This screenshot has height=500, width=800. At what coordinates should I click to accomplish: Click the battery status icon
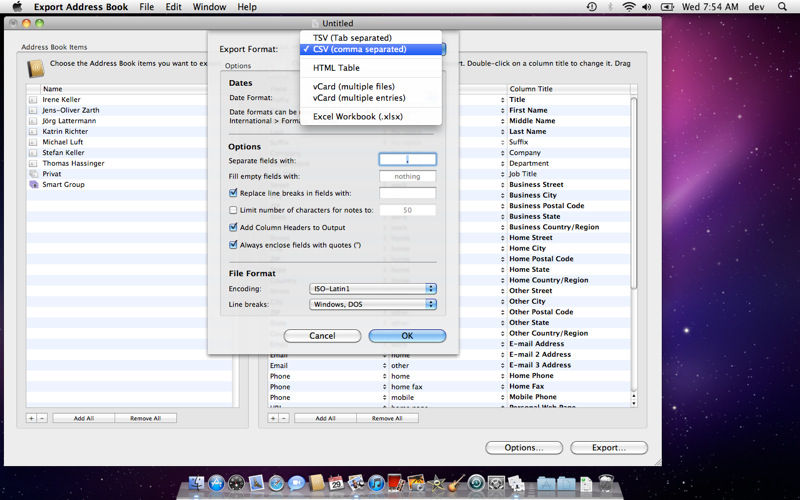(x=667, y=7)
